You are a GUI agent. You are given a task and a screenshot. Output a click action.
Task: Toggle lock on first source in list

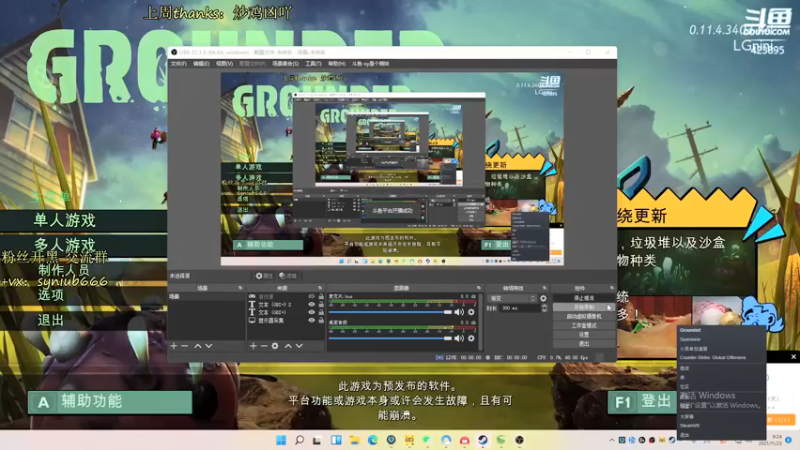pos(321,296)
